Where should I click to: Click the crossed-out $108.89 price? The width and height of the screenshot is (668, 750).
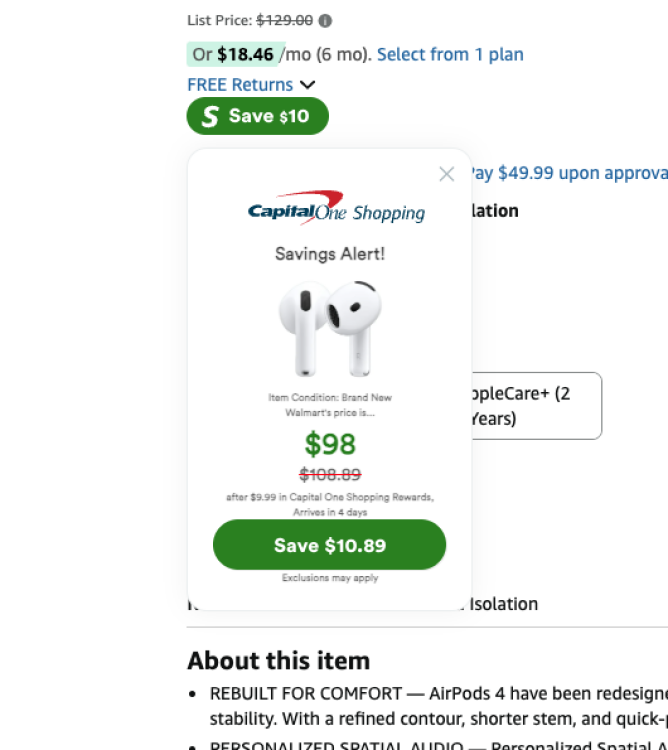330,474
